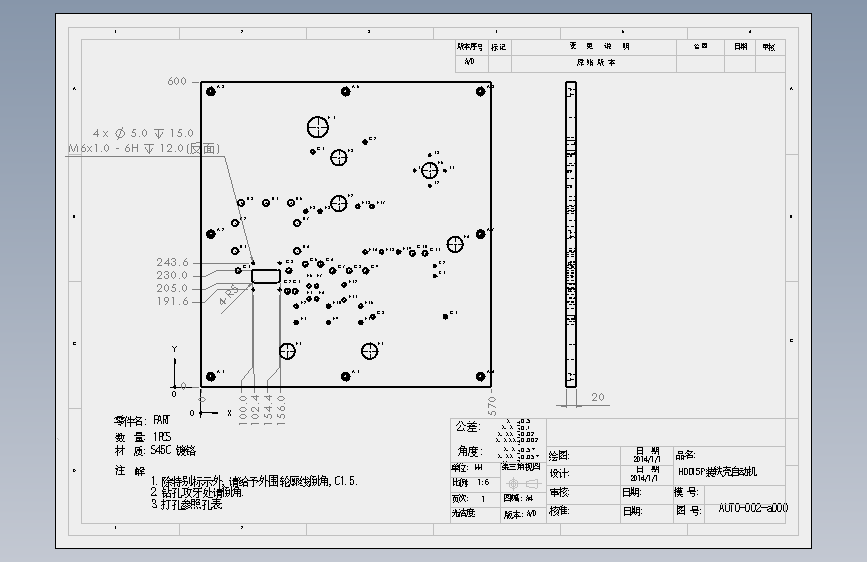The width and height of the screenshot is (867, 562).
Task: Click the '4 R3' fillet radius annotation
Action: [x=228, y=295]
